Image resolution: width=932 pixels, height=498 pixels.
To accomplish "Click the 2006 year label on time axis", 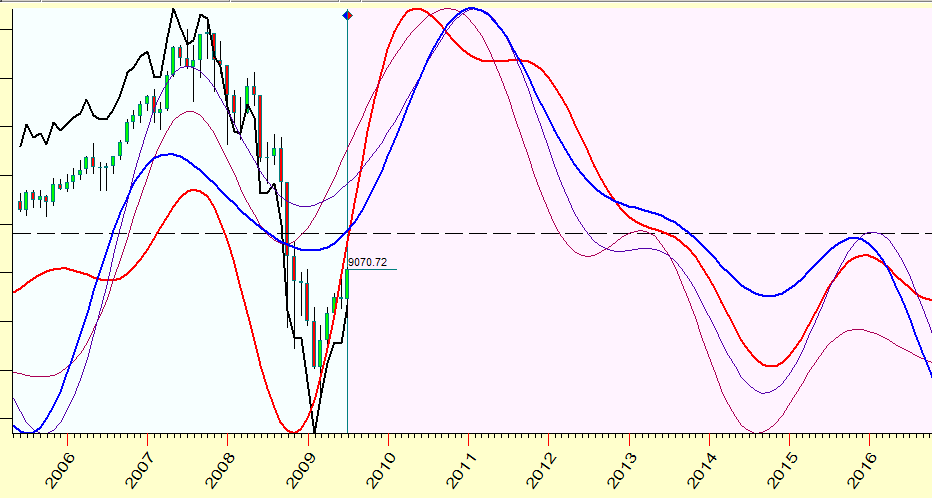I will [59, 469].
